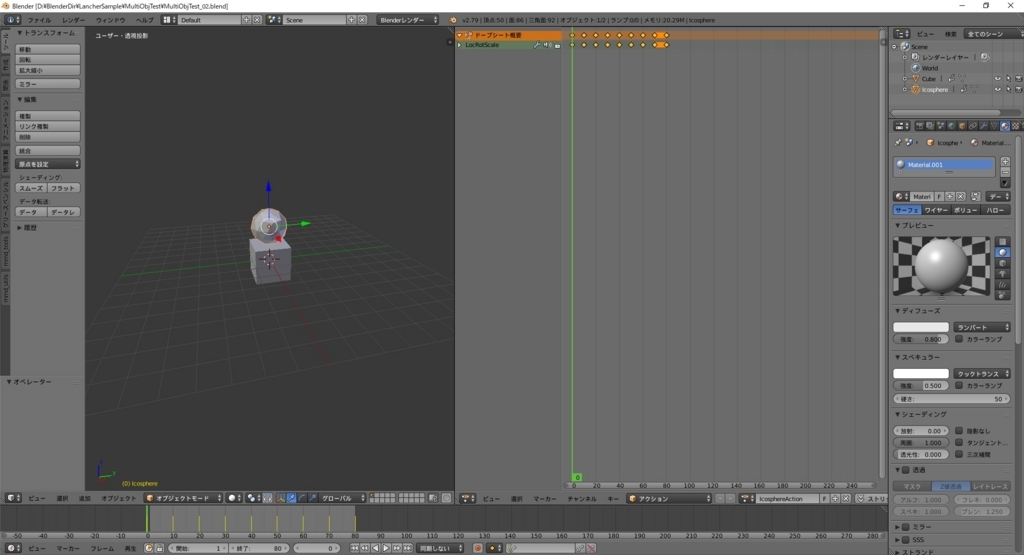This screenshot has height=555, width=1024.
Task: Click the フラット shading button
Action: click(x=63, y=188)
